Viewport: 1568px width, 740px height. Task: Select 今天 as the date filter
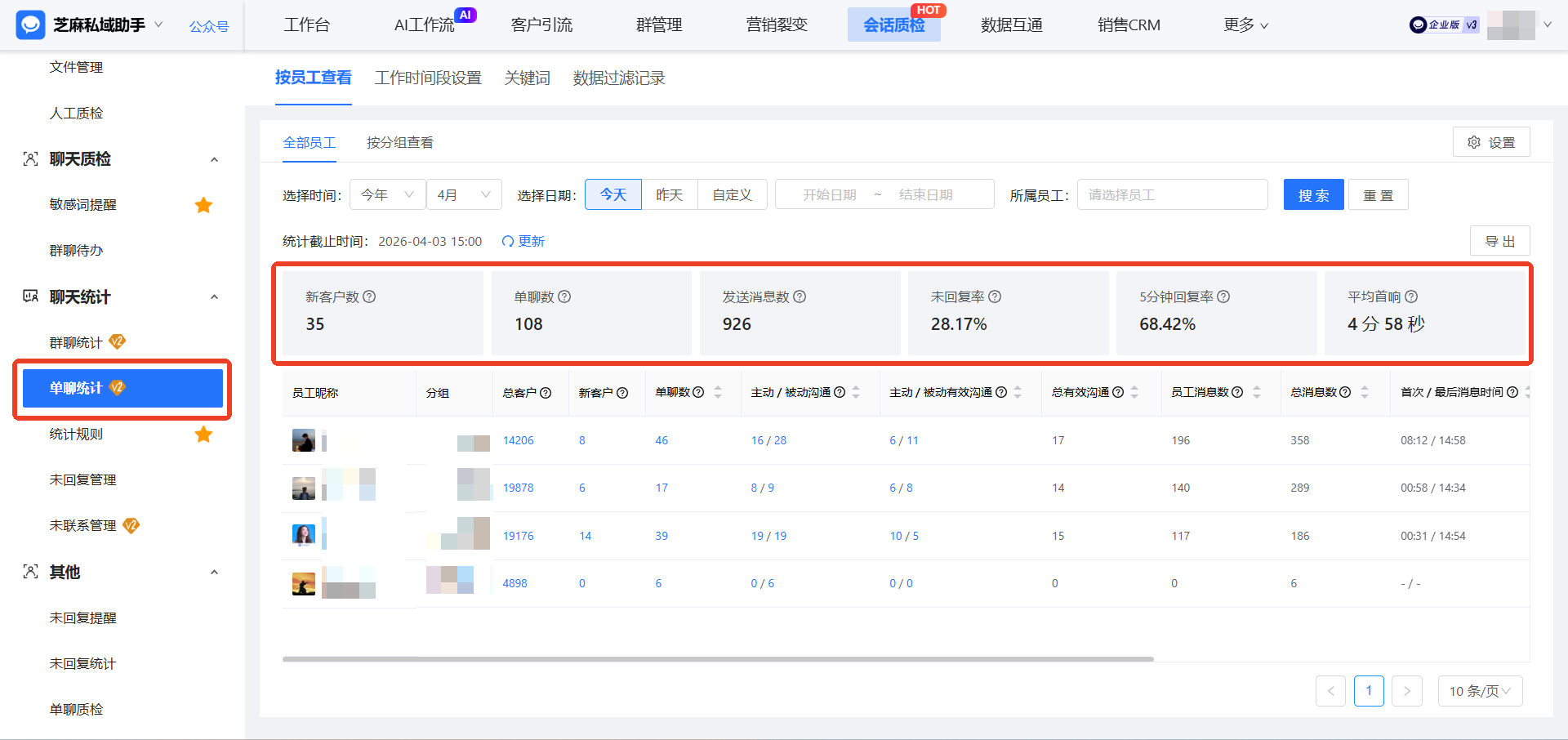(x=612, y=194)
